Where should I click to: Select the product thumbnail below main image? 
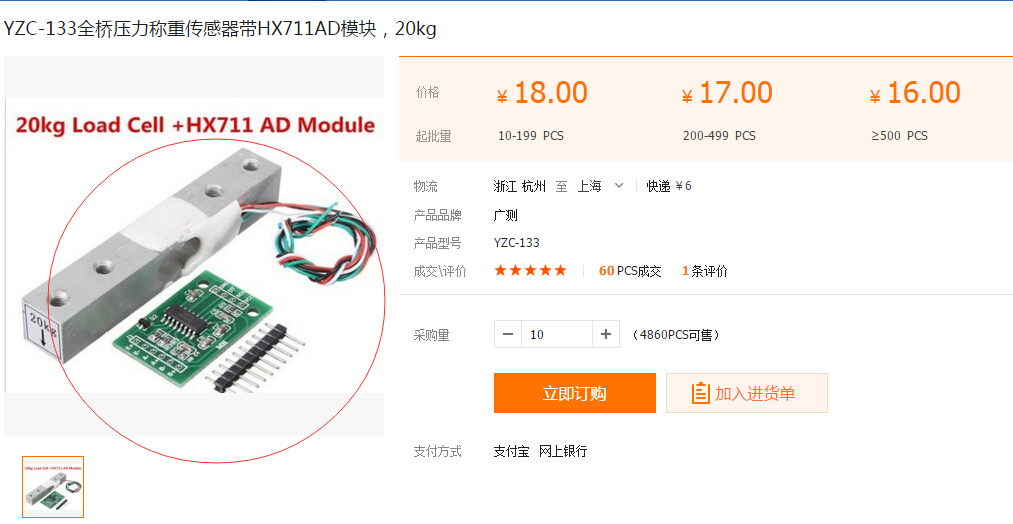53,487
